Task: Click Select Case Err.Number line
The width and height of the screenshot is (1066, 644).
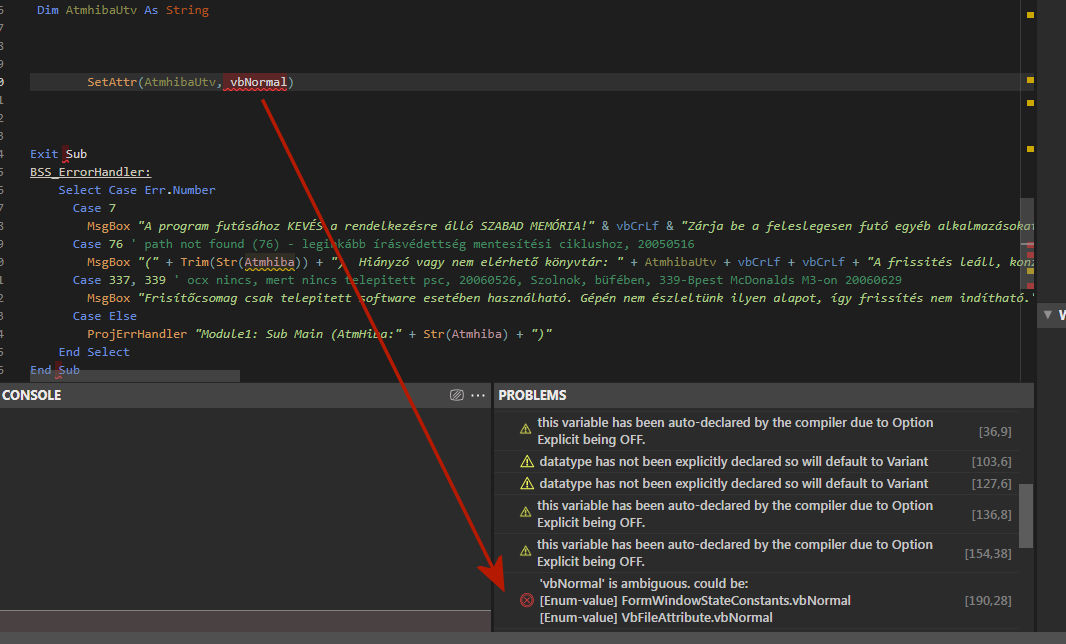Action: click(x=137, y=190)
